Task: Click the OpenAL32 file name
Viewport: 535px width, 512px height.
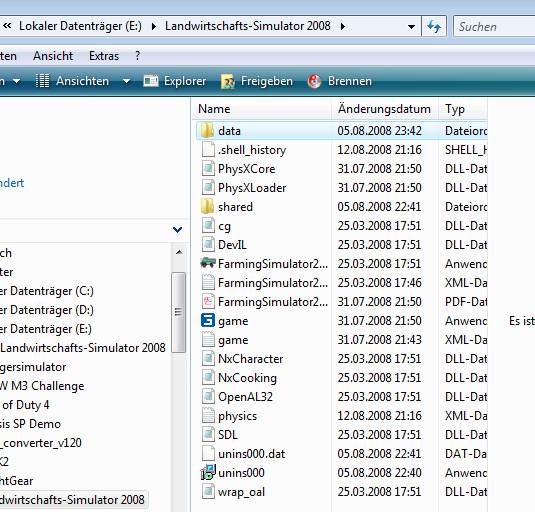Action: tap(245, 397)
